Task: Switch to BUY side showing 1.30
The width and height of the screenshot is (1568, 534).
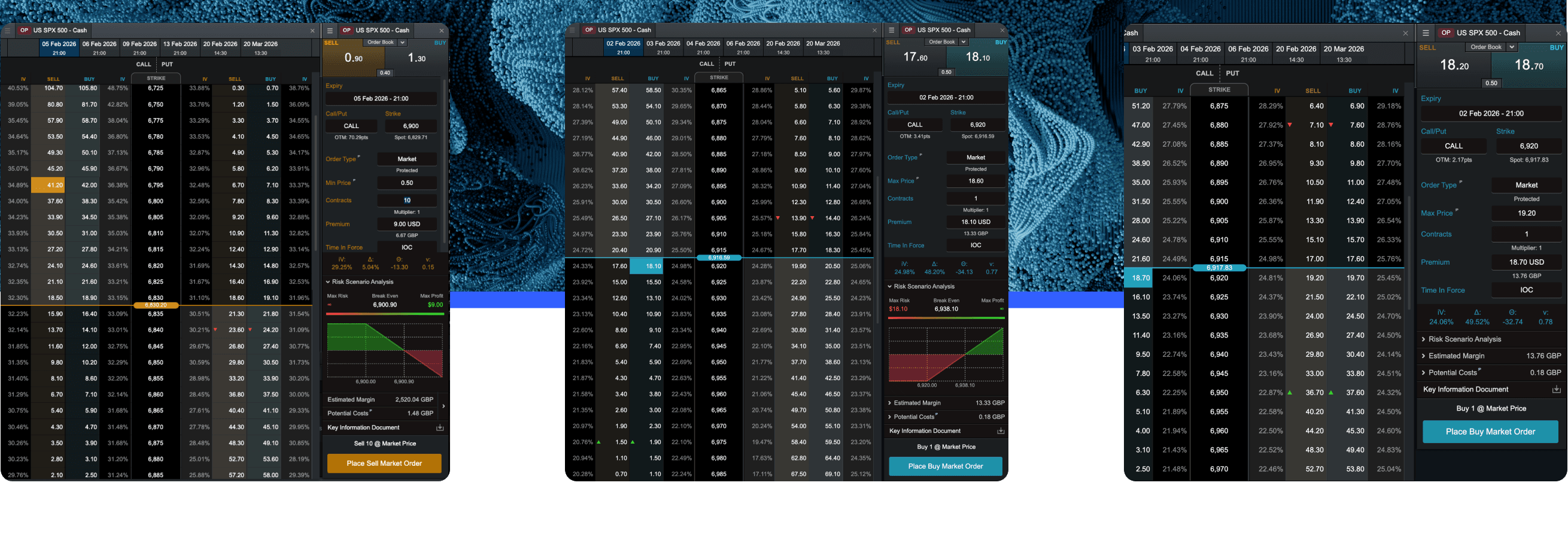Action: click(417, 59)
